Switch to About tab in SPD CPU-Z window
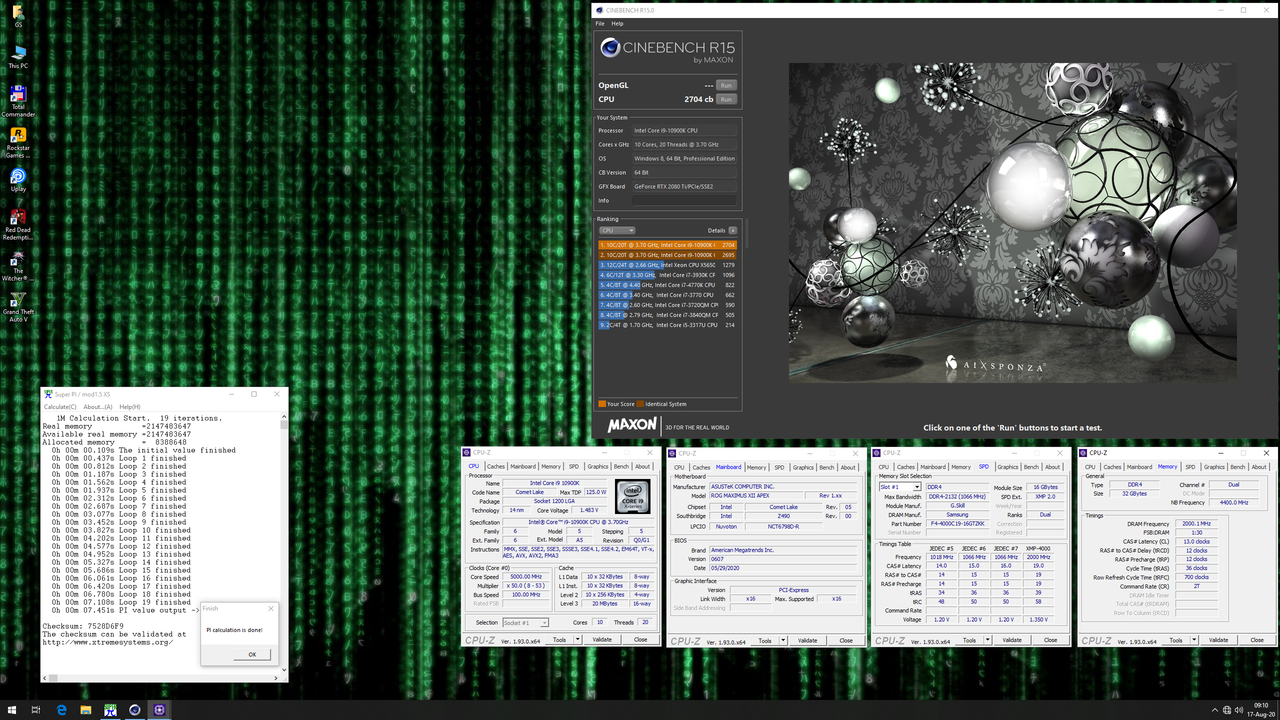This screenshot has height=720, width=1280. (x=1053, y=467)
